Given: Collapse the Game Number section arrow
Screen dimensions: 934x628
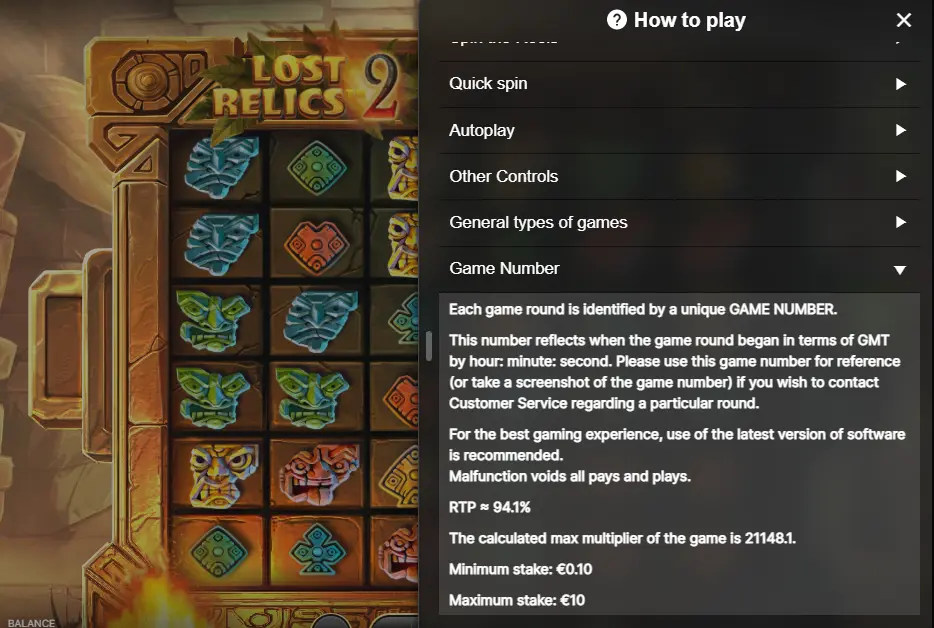Looking at the screenshot, I should (x=900, y=270).
